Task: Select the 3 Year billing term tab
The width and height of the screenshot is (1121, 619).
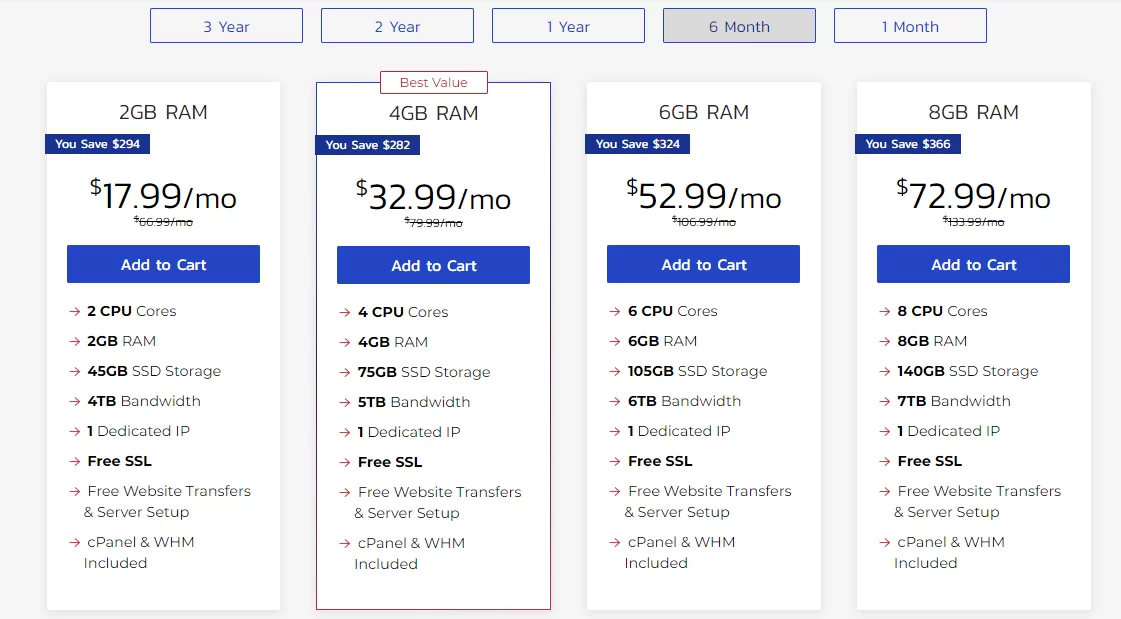Action: pyautogui.click(x=226, y=26)
